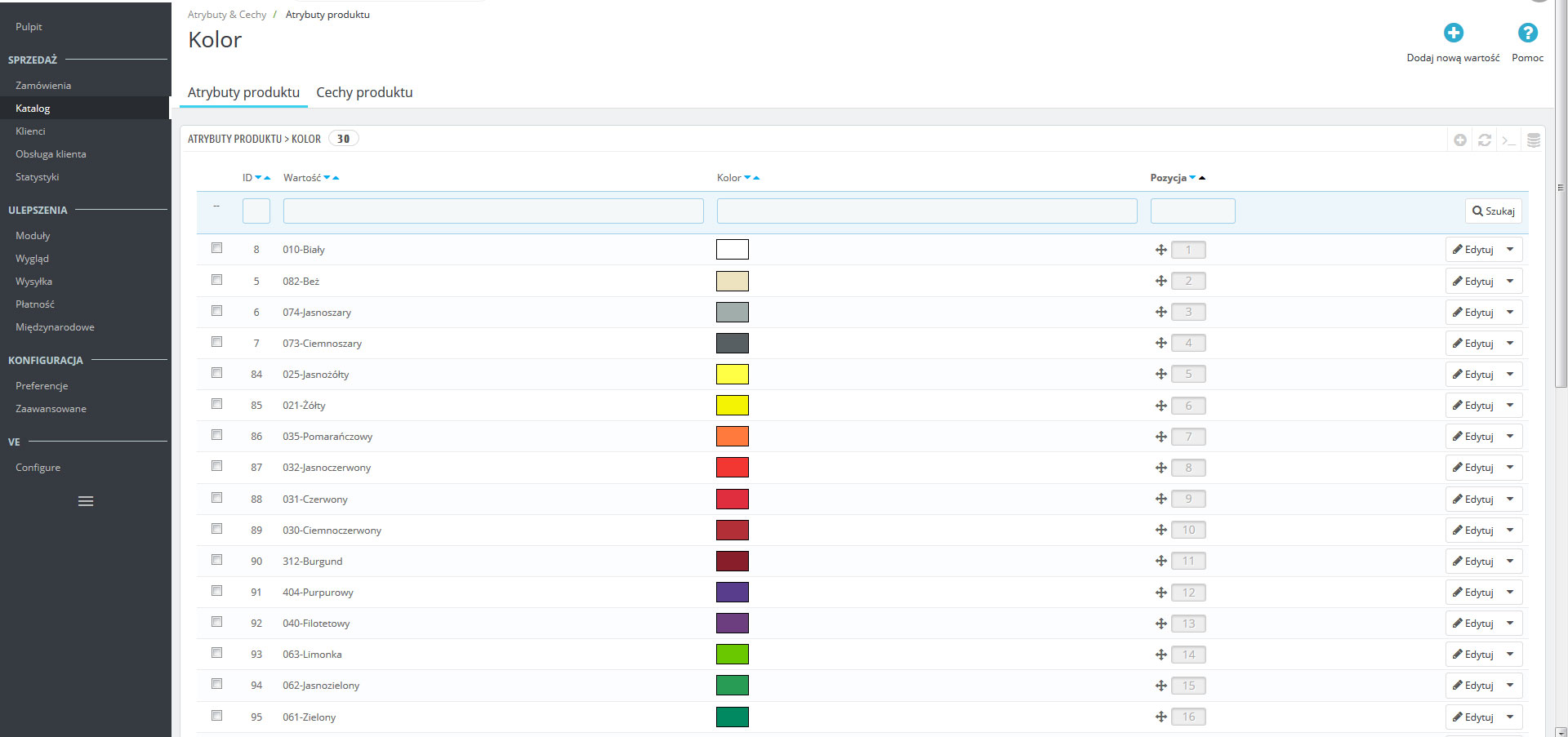The height and width of the screenshot is (737, 1568).
Task: Click the Szukaj search button
Action: coord(1493,211)
